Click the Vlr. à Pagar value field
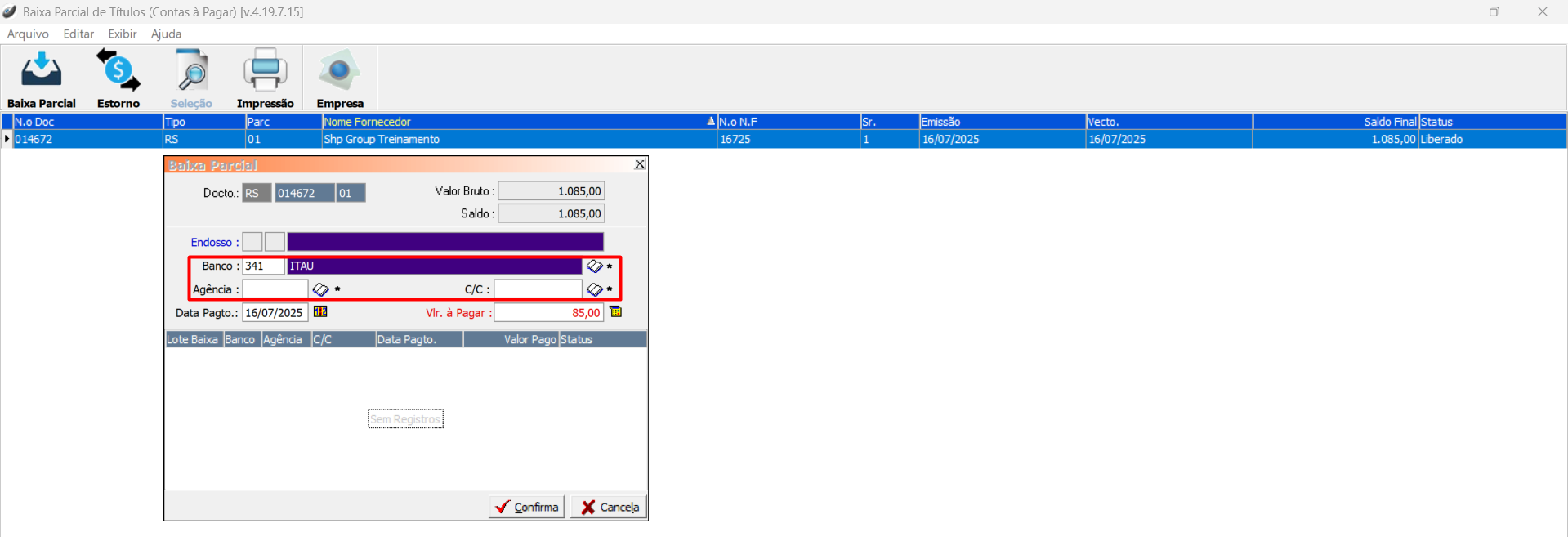Viewport: 1568px width, 537px height. pos(548,313)
